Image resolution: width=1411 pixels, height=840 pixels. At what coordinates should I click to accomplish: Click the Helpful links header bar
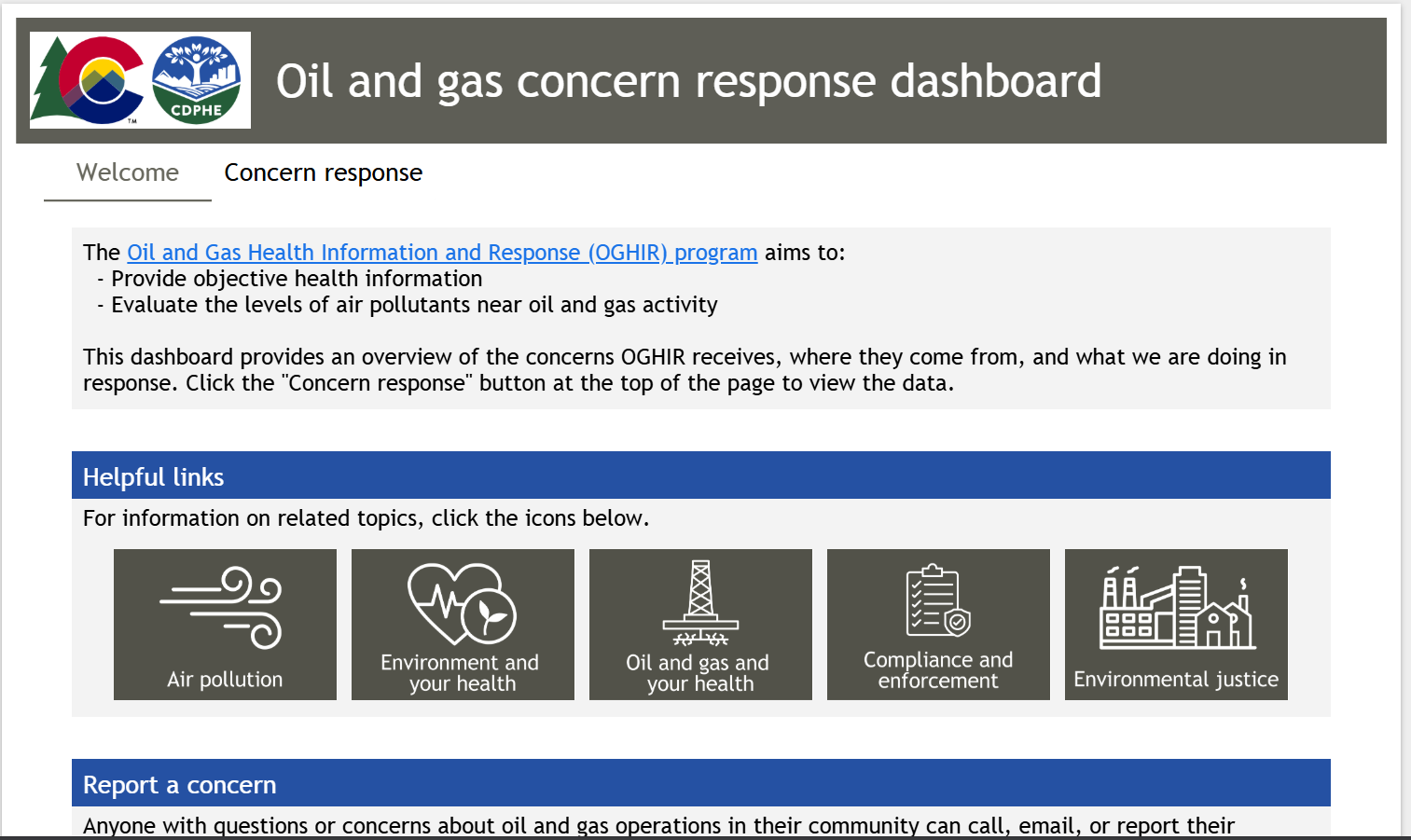click(153, 476)
